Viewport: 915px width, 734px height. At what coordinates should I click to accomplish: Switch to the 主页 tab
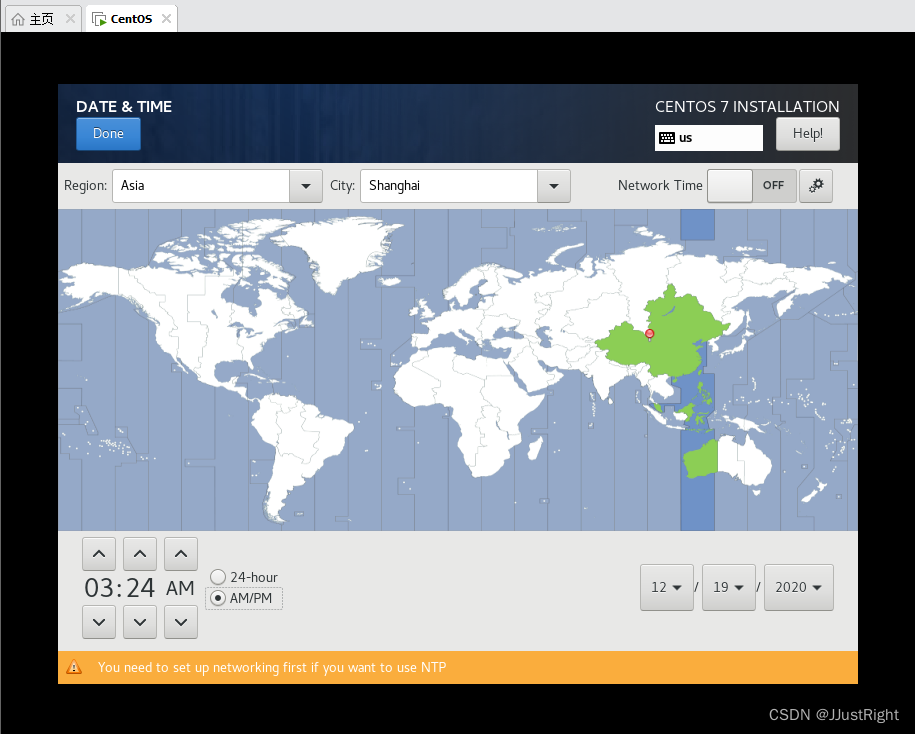click(42, 19)
